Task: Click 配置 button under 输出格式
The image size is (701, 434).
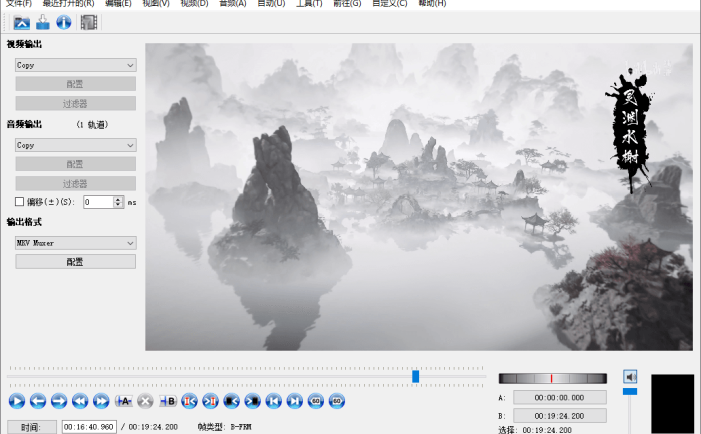Action: click(76, 262)
